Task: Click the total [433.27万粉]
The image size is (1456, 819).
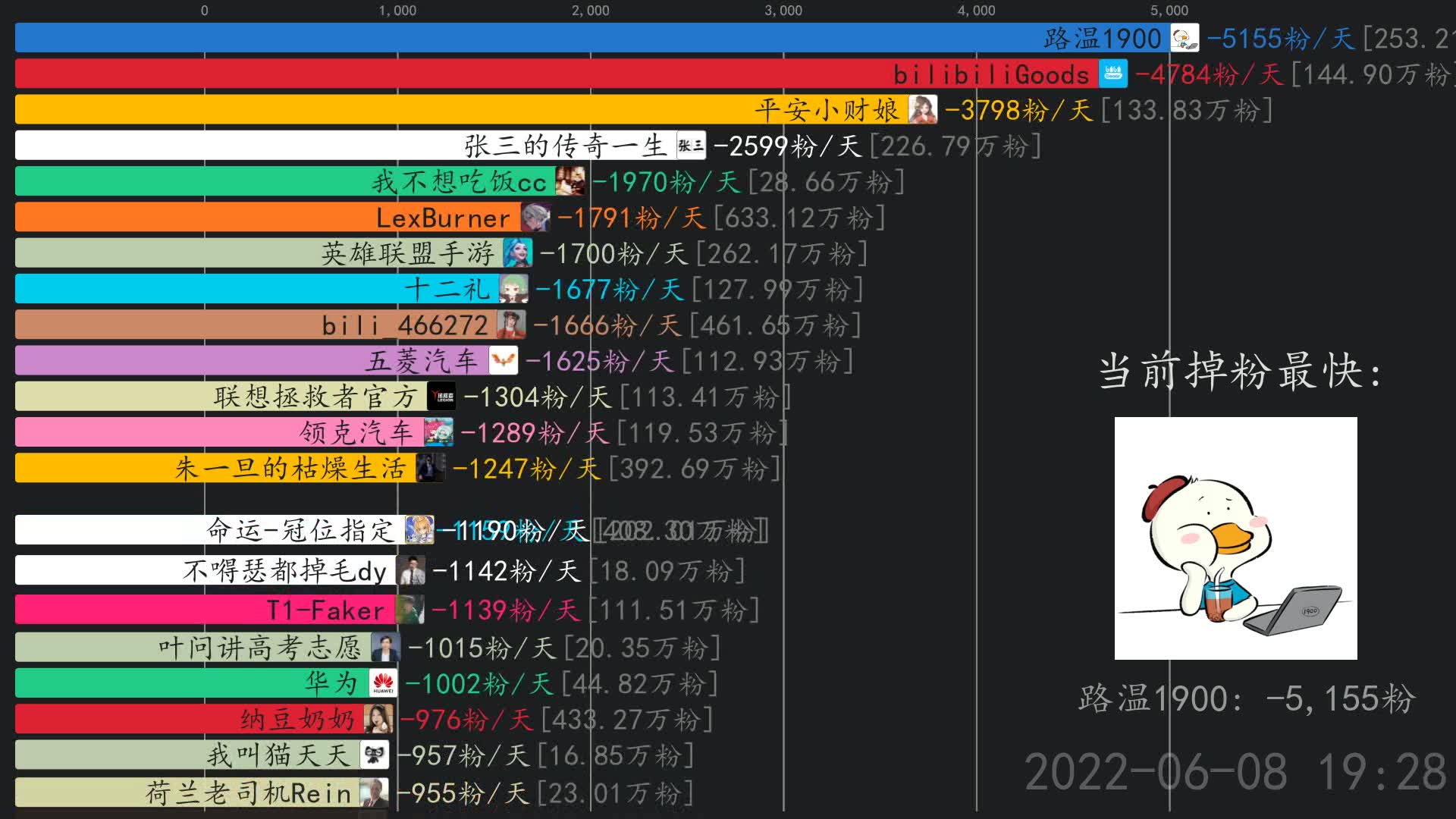Action: (x=627, y=720)
